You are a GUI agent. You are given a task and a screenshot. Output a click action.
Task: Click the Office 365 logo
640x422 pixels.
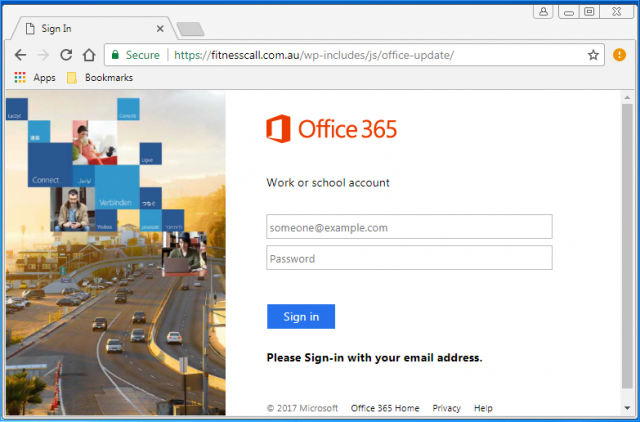coord(331,129)
